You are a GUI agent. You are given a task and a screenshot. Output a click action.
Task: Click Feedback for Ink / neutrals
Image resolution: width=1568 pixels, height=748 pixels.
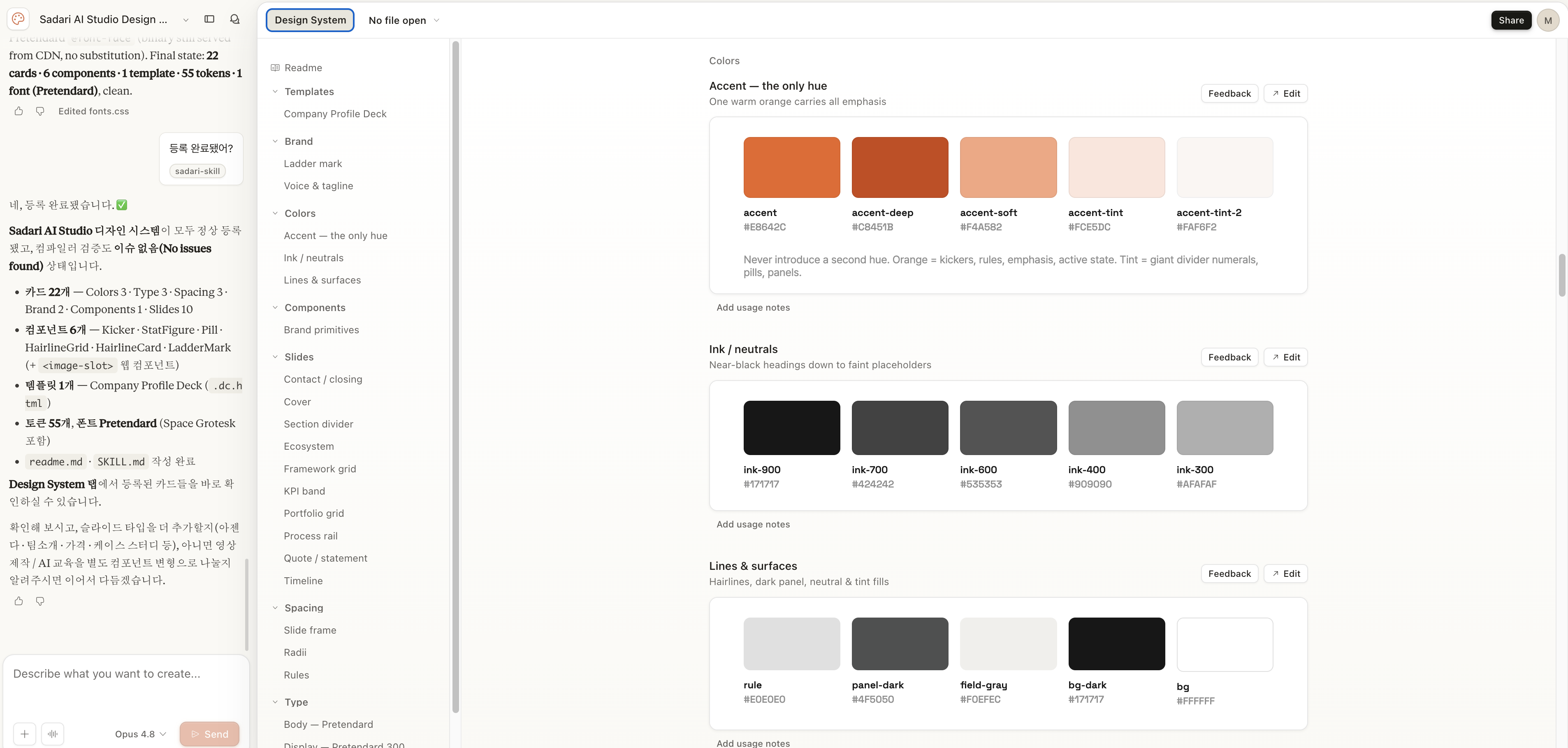(x=1229, y=357)
